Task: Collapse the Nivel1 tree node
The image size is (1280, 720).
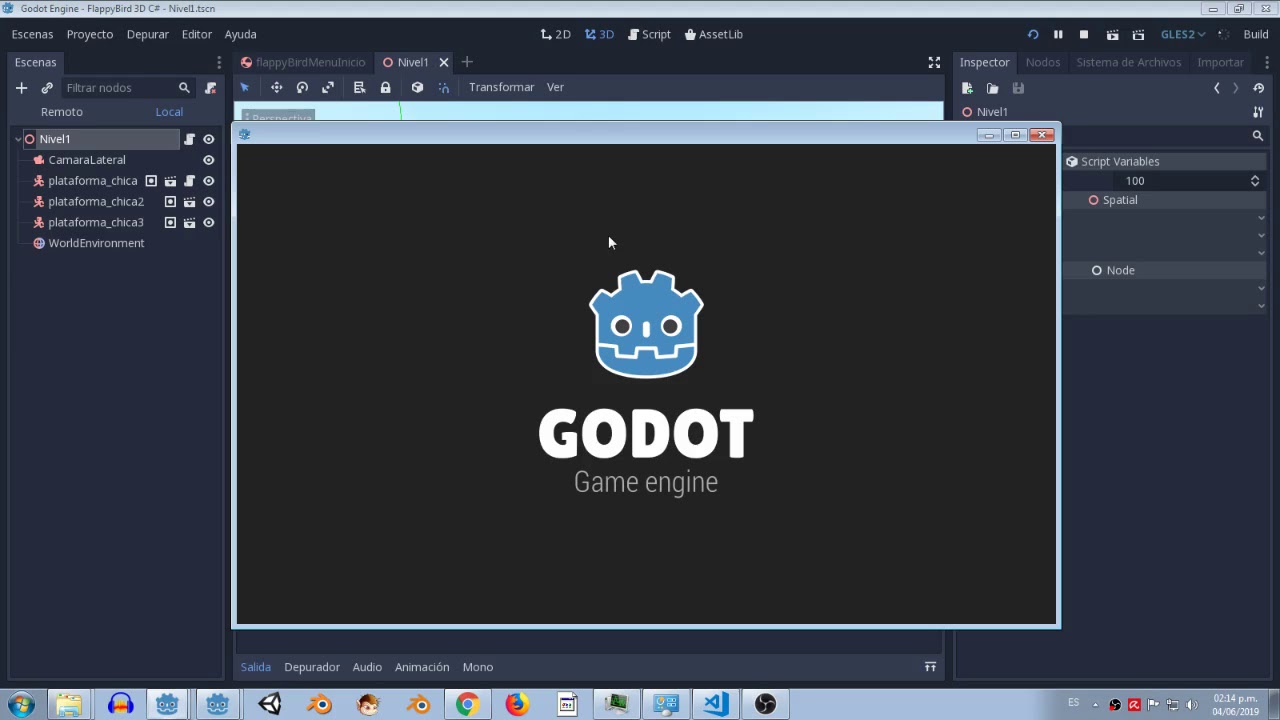Action: 18,139
